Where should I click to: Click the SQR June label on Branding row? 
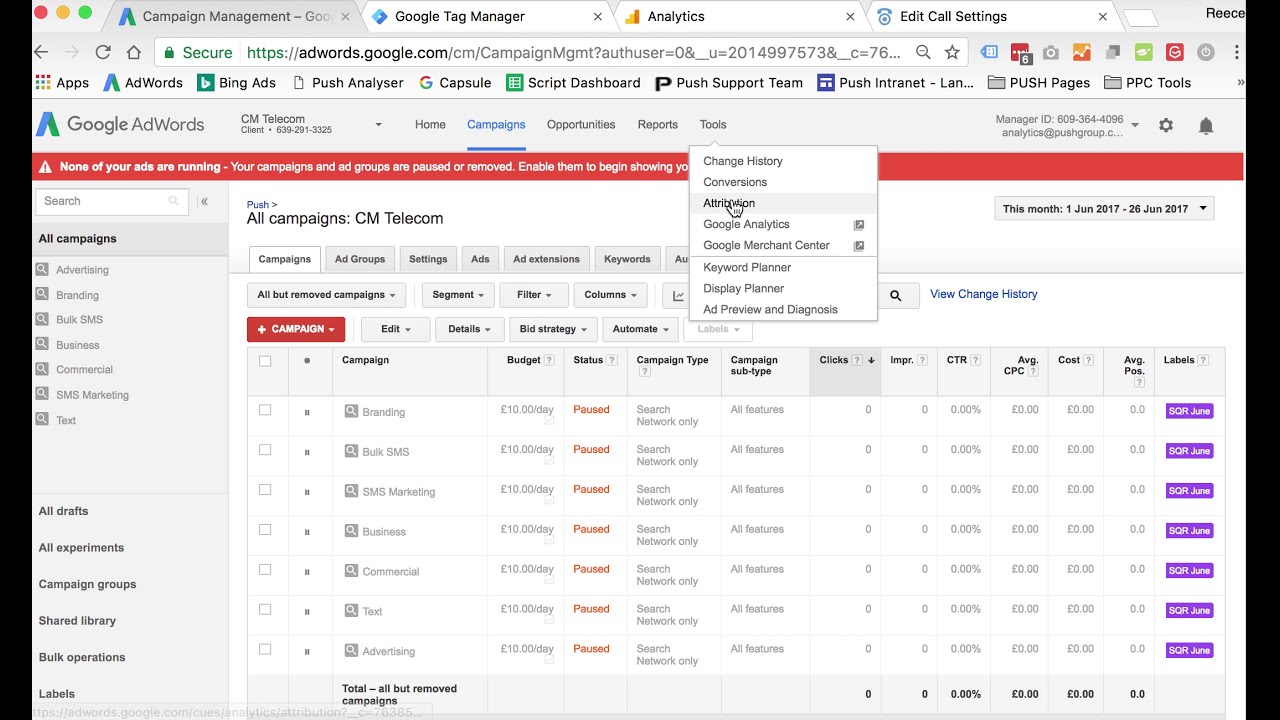(x=1189, y=411)
